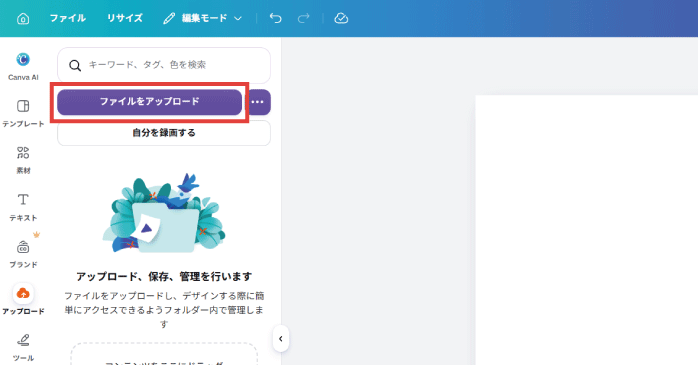Click the magnifier search icon

coord(75,65)
